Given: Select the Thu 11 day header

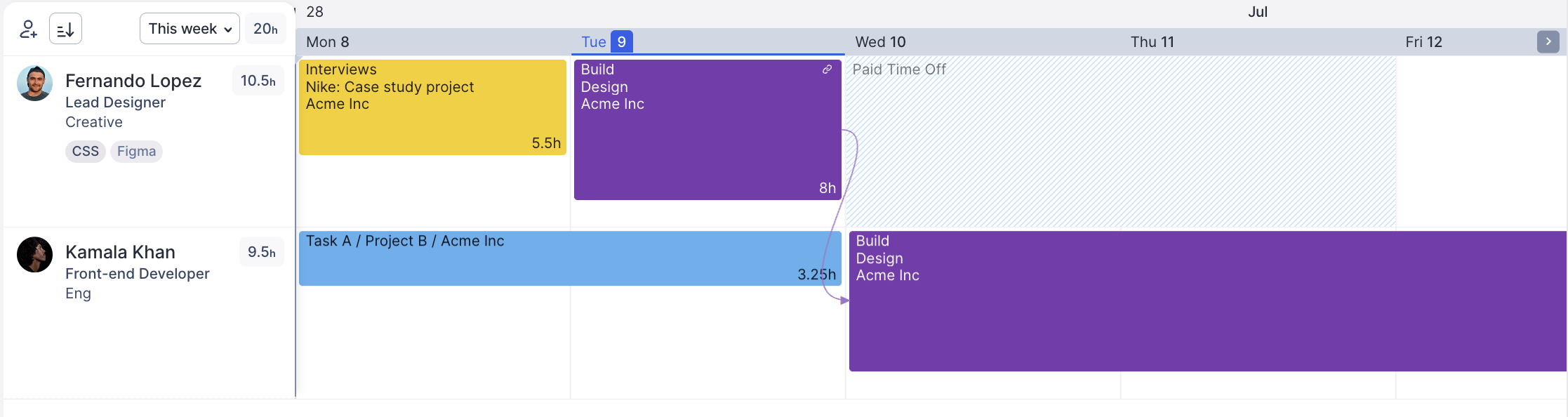Looking at the screenshot, I should pyautogui.click(x=1152, y=42).
